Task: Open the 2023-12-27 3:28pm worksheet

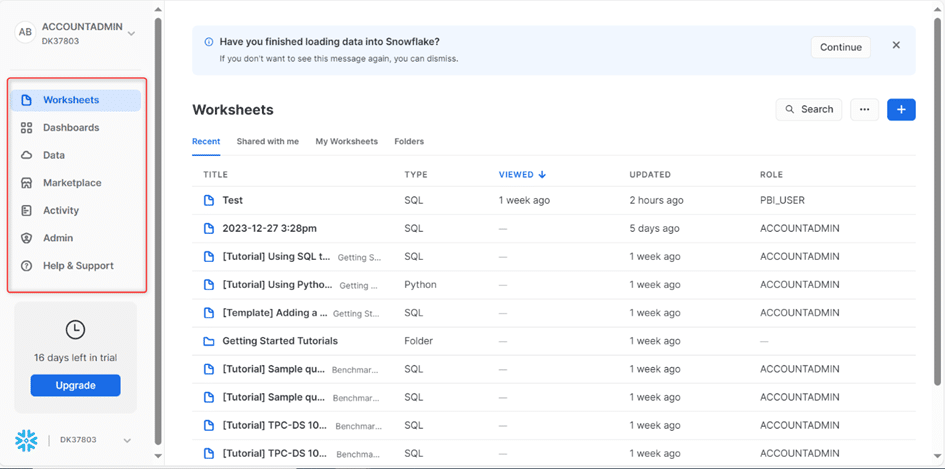Action: (x=269, y=228)
